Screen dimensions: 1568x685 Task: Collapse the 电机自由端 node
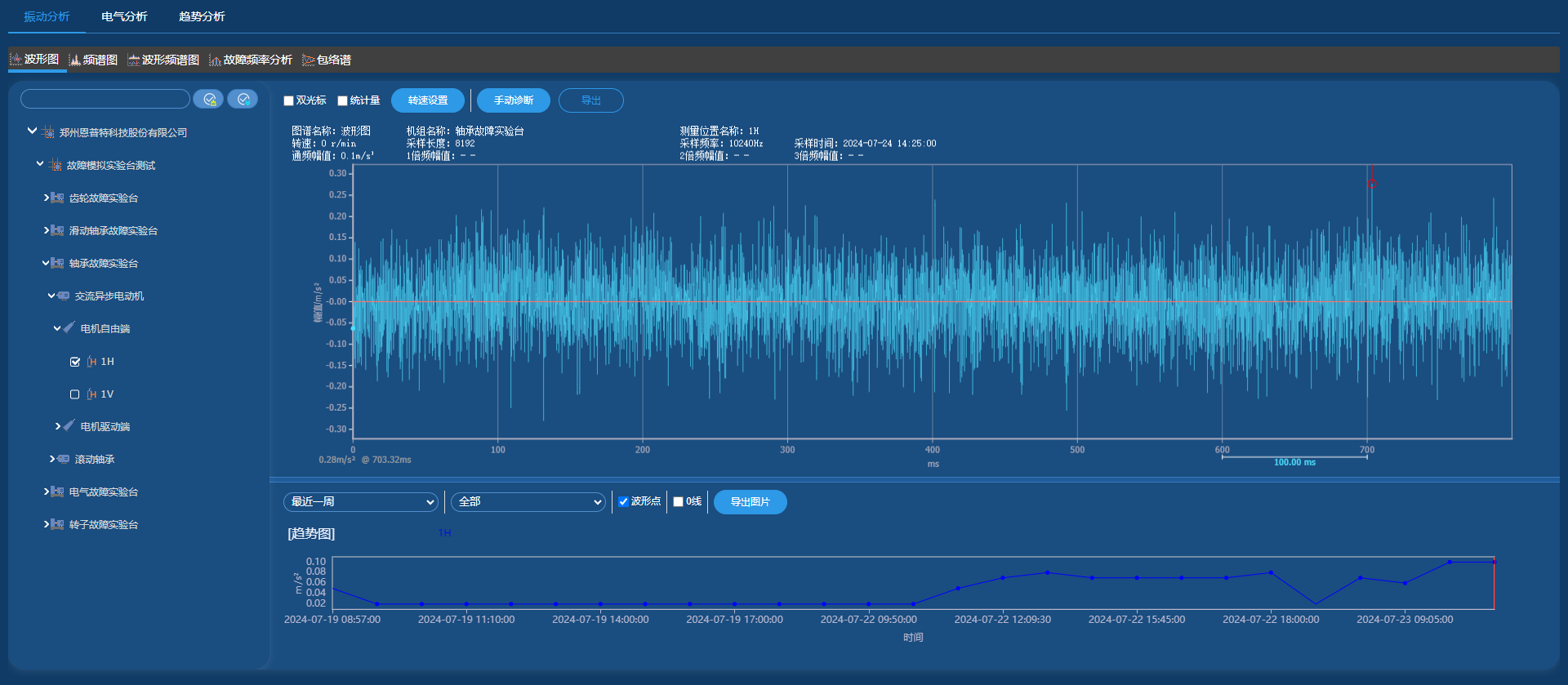click(x=57, y=328)
